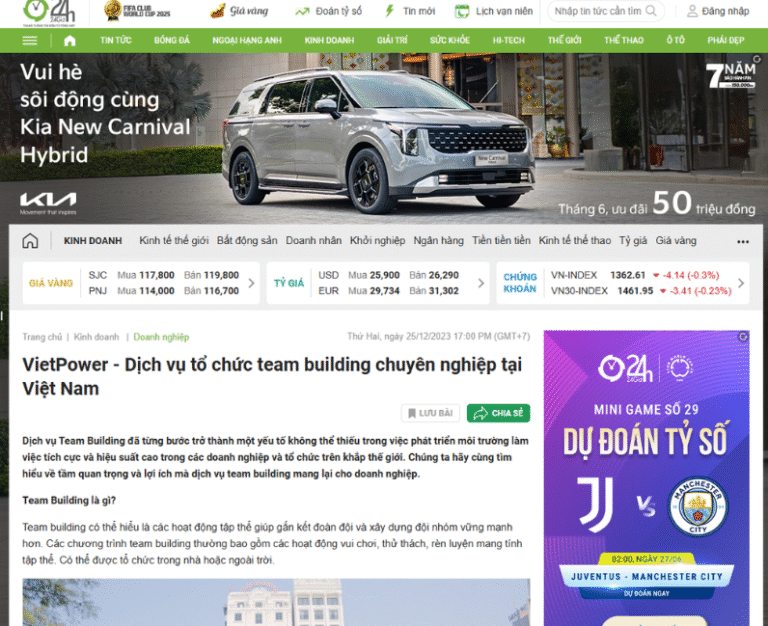Open GIẢI TRÍ menu

392,41
